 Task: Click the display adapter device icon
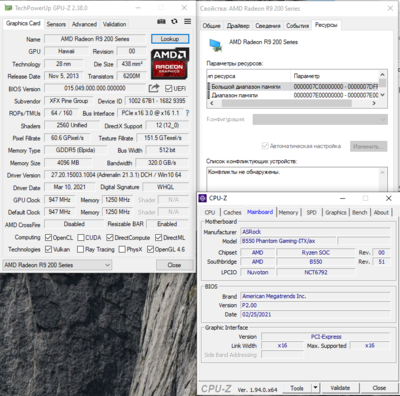[x=216, y=45]
